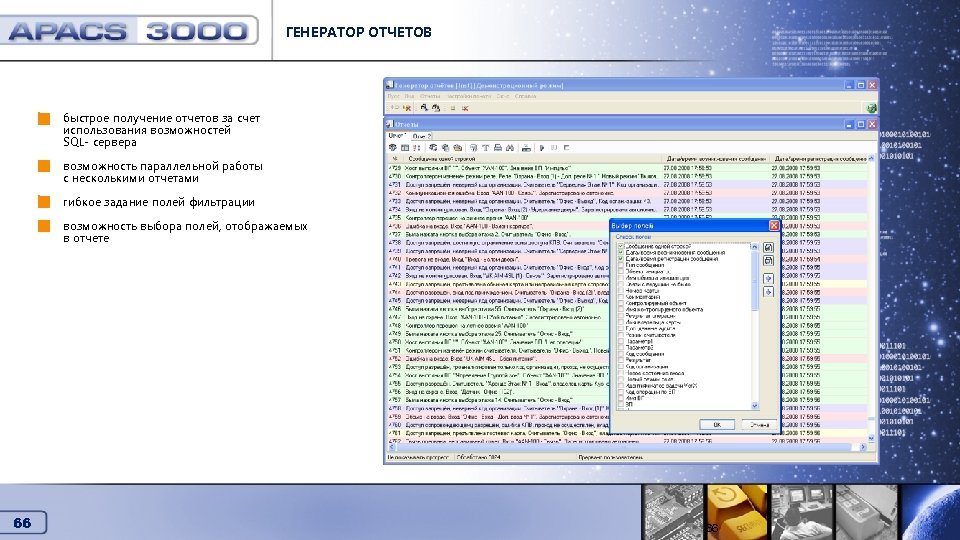Switch to the second report tab

[x=421, y=136]
